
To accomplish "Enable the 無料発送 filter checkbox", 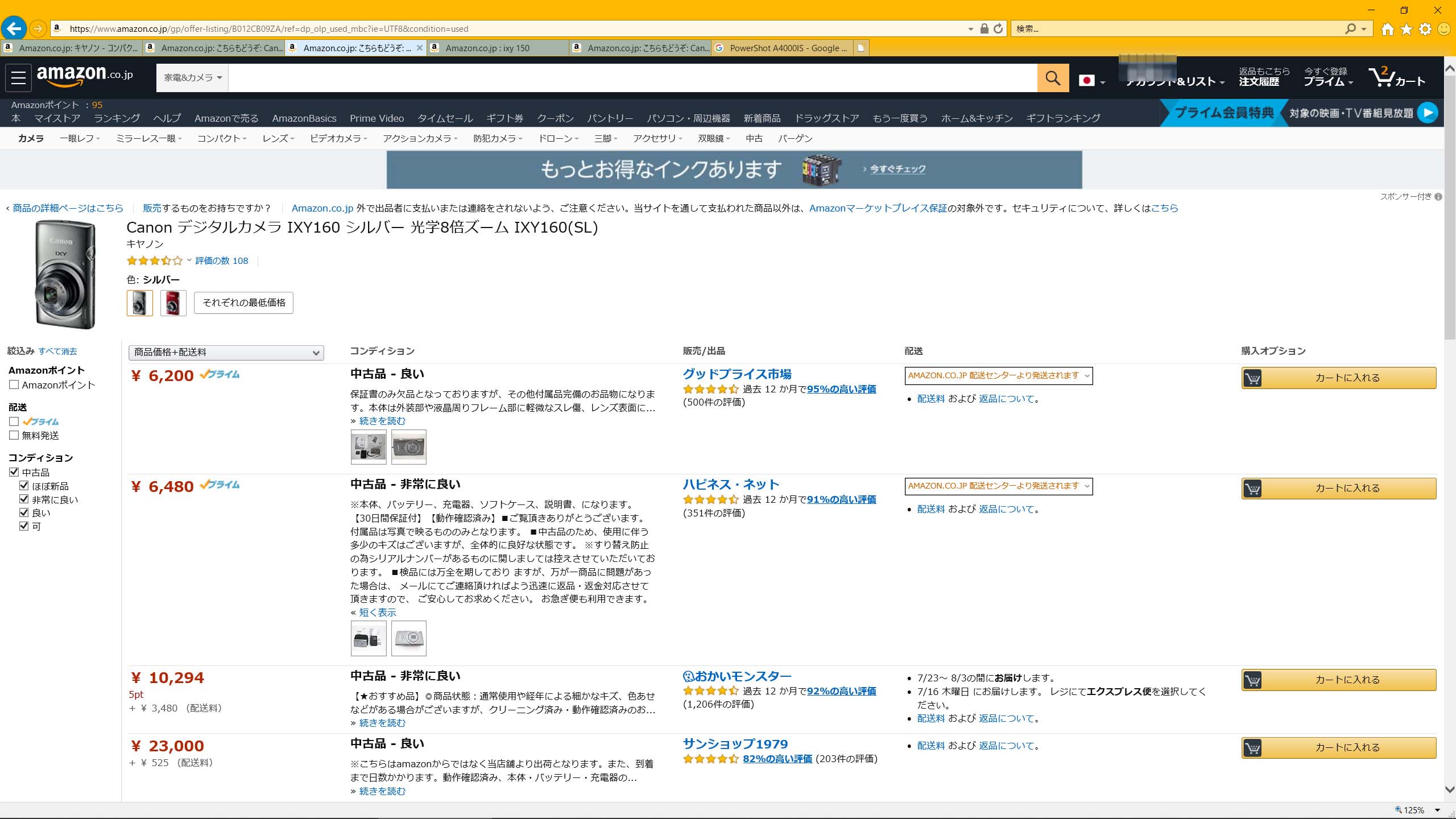I will pyautogui.click(x=14, y=435).
